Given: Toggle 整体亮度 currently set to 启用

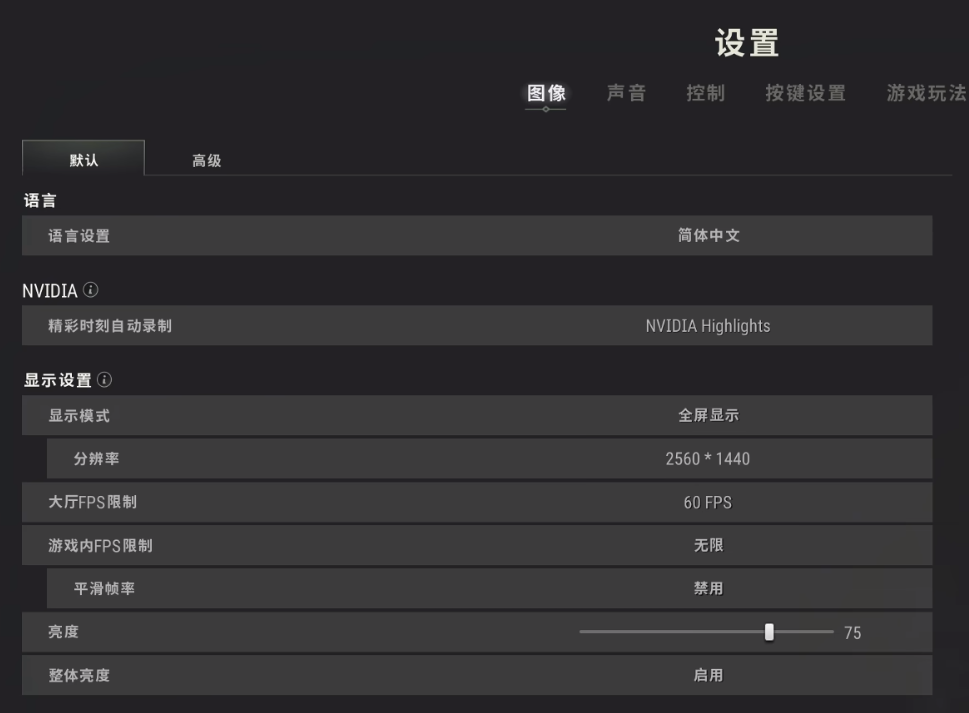Looking at the screenshot, I should click(x=708, y=675).
